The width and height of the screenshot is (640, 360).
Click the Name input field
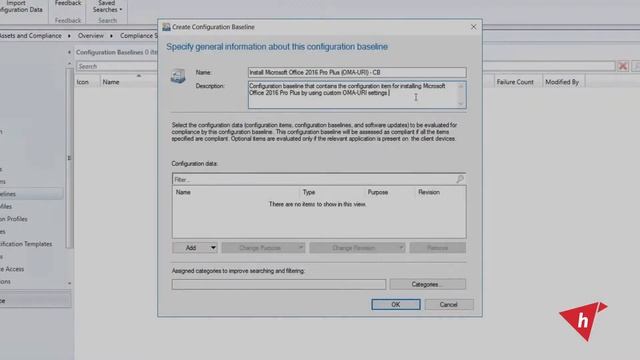357,72
